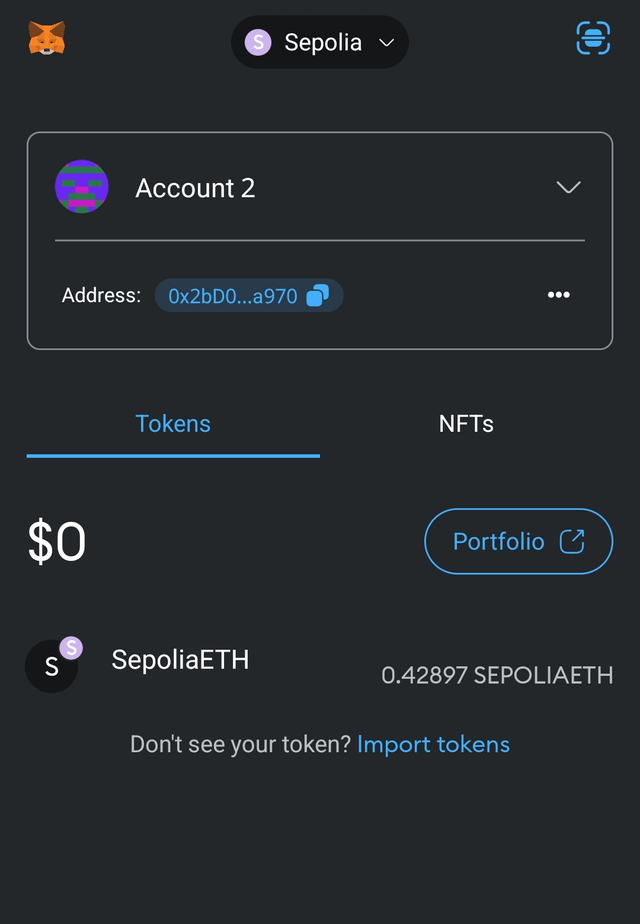Open the Sepolia network selector dropdown
Screen dimensions: 640x924
tap(319, 42)
